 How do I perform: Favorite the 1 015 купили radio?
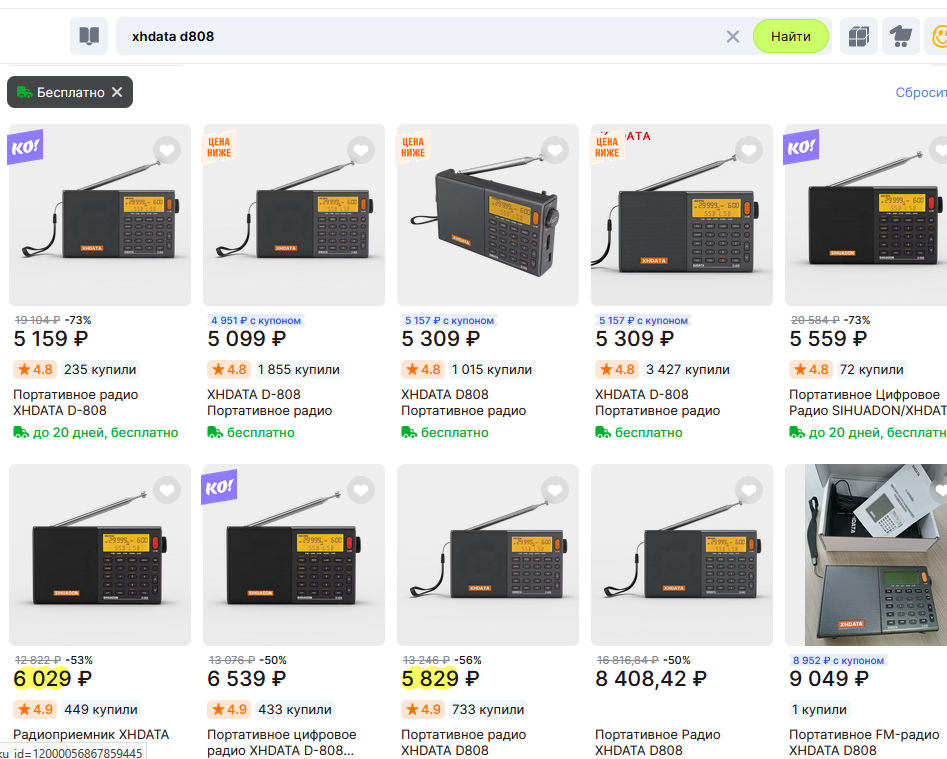(554, 150)
